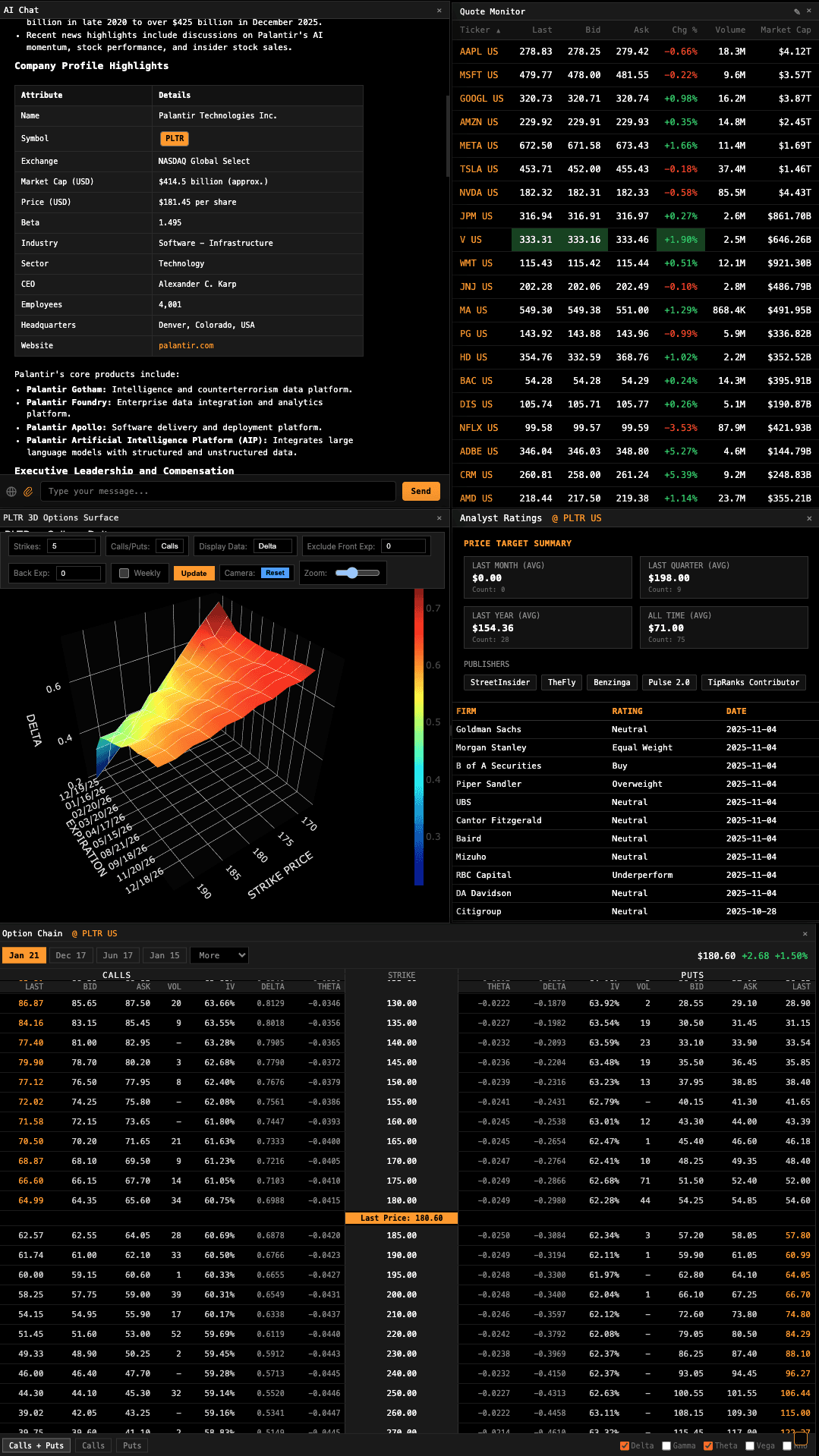The image size is (819, 1456).
Task: Click the globe web search icon in AI Chat
Action: tap(11, 492)
